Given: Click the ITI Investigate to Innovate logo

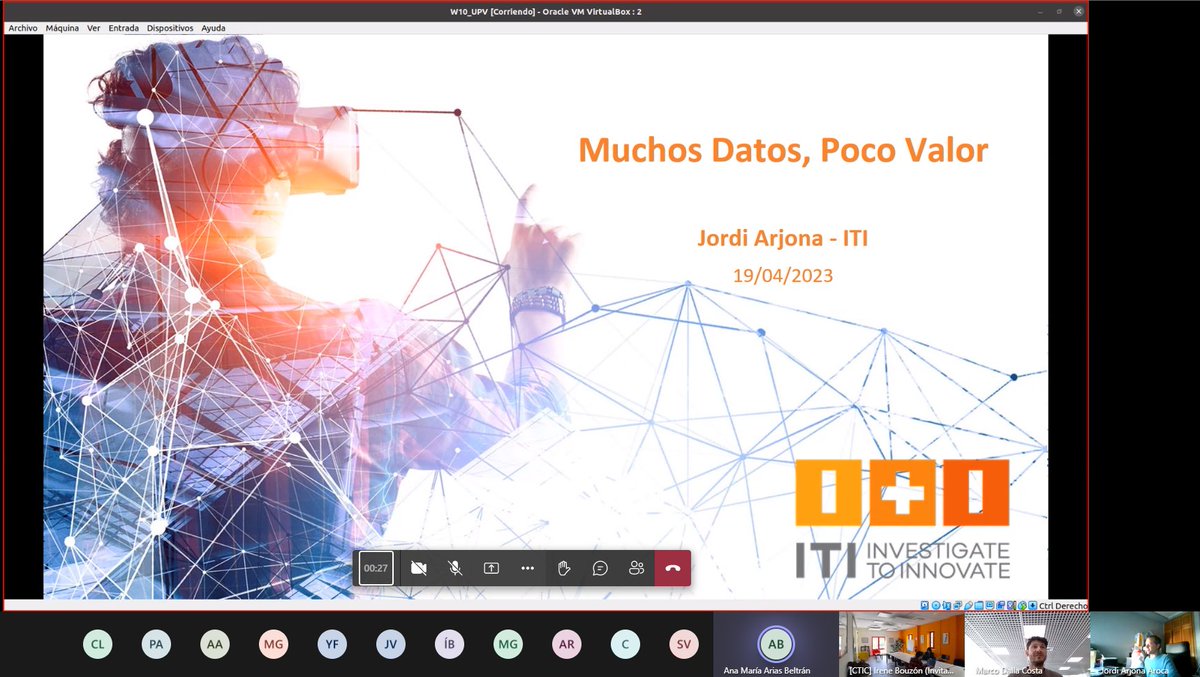Looking at the screenshot, I should click(902, 519).
